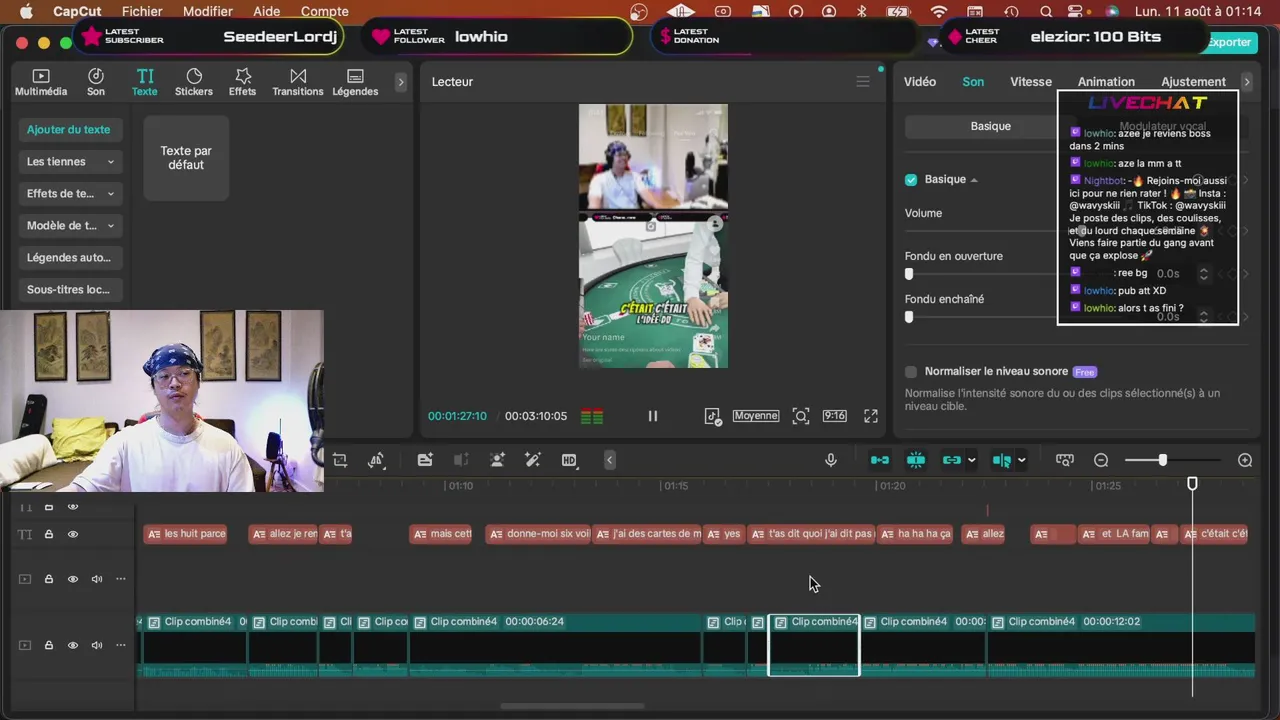Click the Fondu en ouverture slider handle
This screenshot has width=1280, height=720.
coord(909,274)
